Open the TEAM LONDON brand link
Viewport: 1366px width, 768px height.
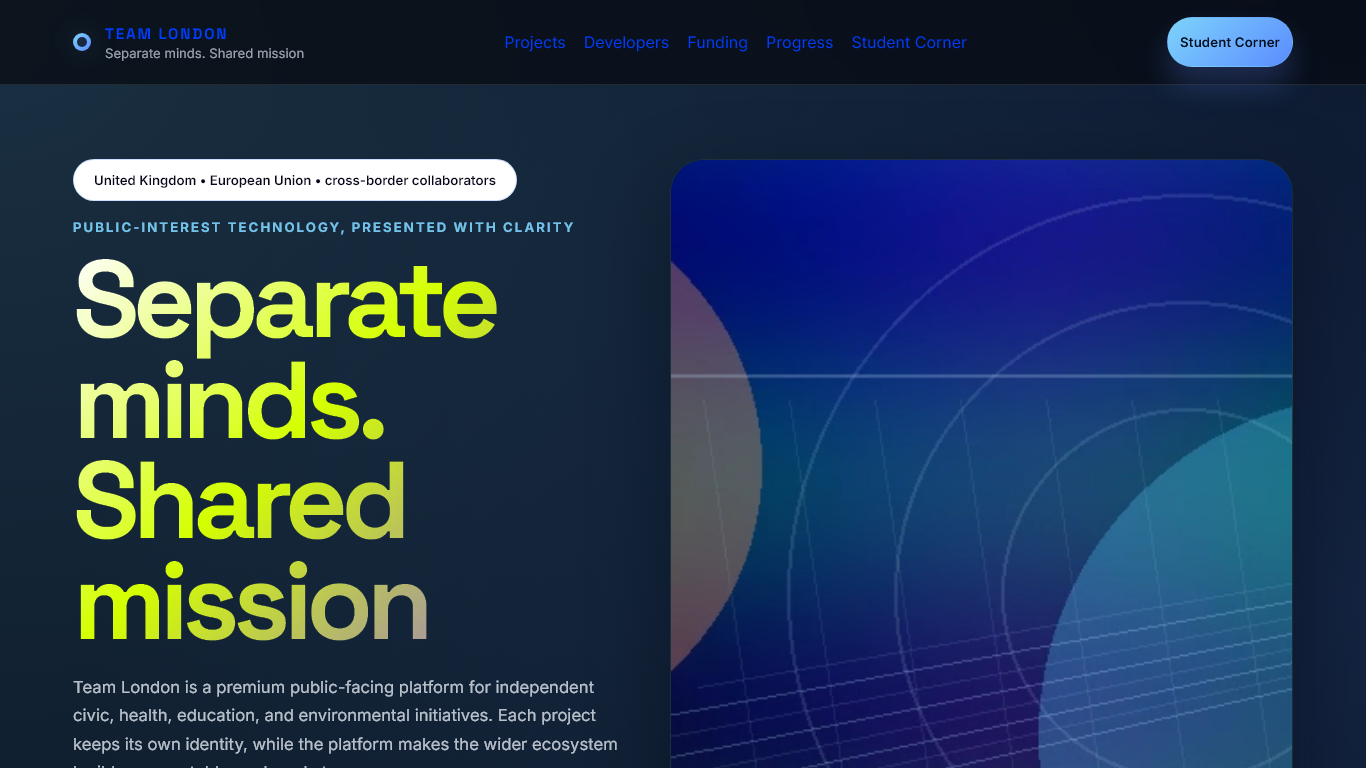(x=166, y=34)
